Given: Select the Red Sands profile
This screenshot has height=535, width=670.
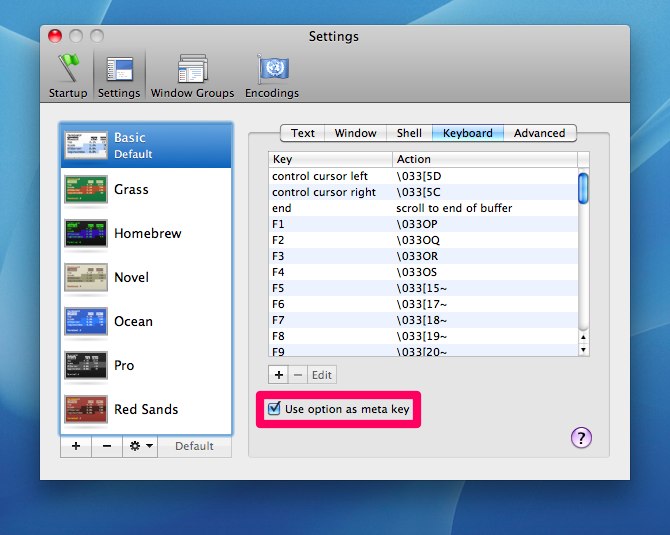Looking at the screenshot, I should [146, 410].
